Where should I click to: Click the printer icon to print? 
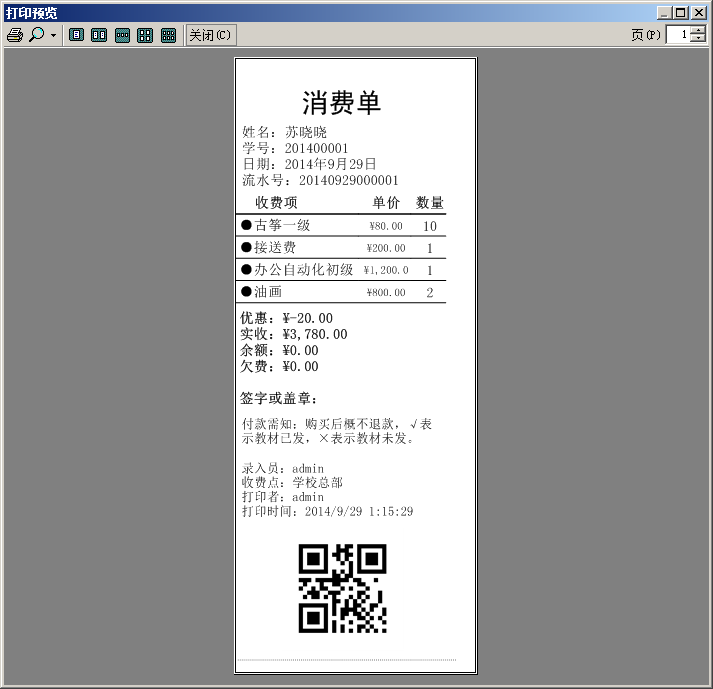(15, 35)
